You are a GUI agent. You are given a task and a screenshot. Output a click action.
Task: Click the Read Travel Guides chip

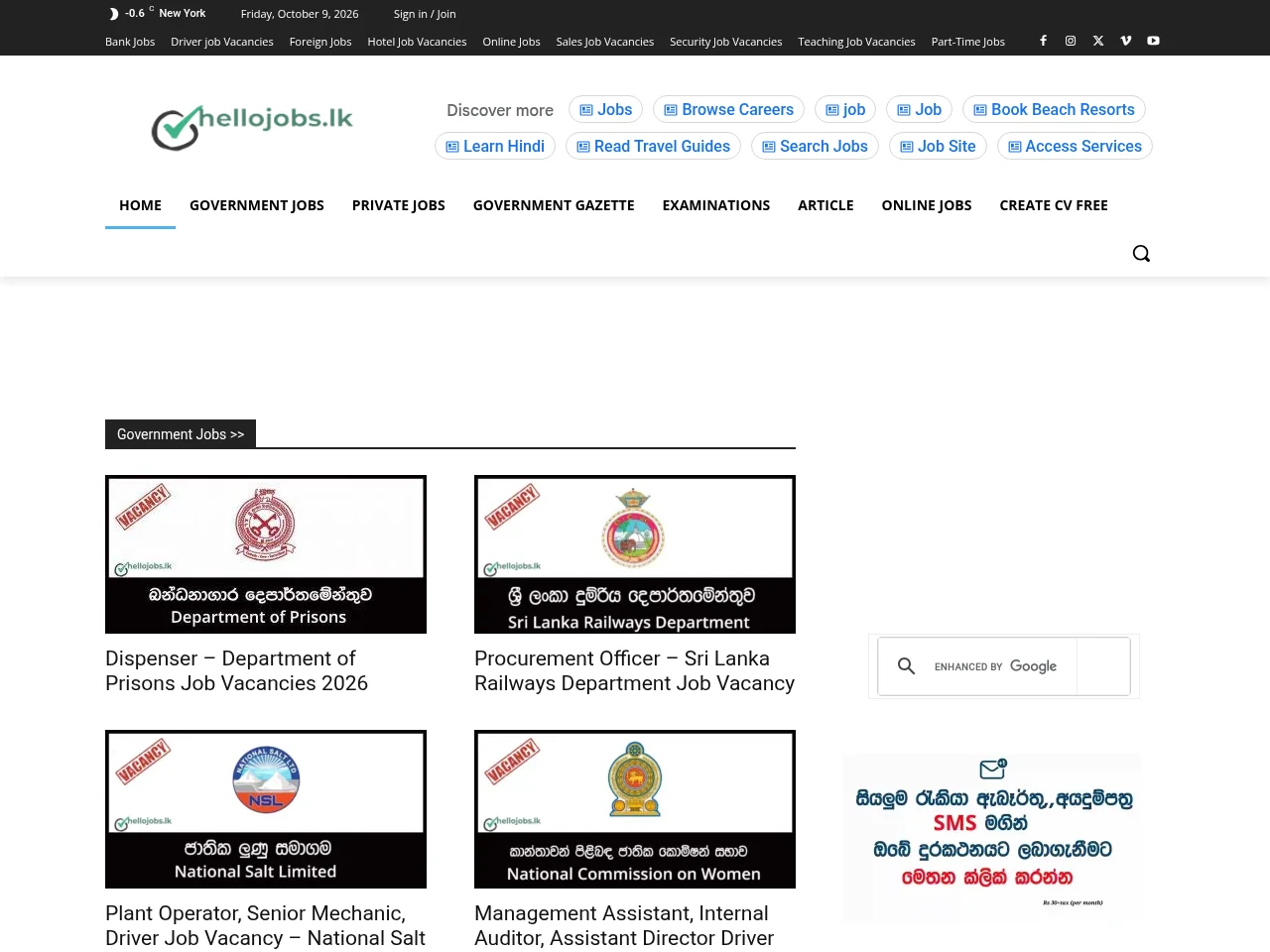coord(653,146)
